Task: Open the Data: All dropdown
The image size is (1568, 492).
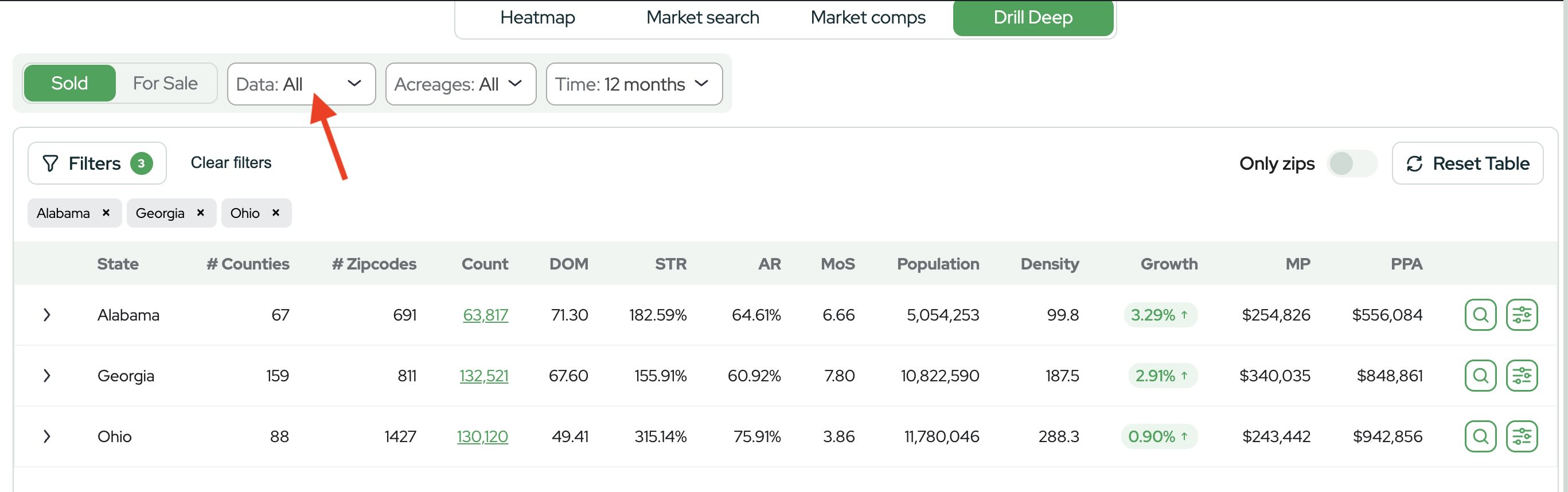Action: [x=301, y=84]
